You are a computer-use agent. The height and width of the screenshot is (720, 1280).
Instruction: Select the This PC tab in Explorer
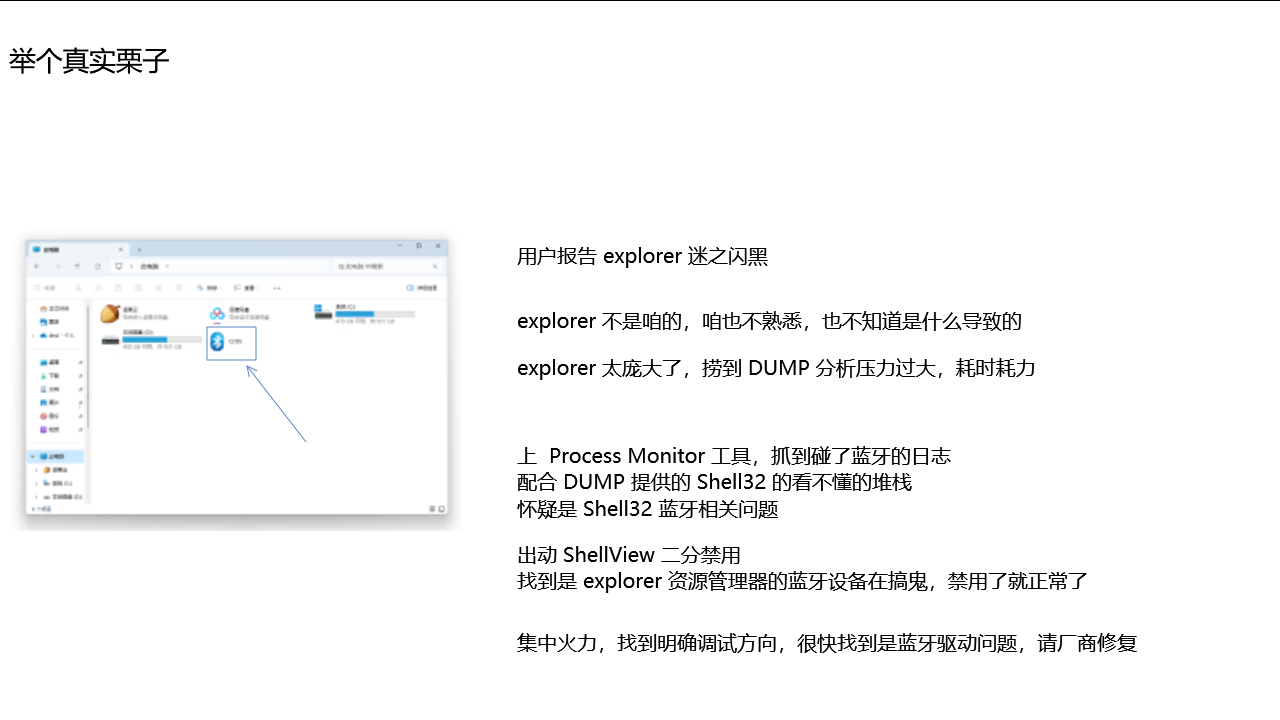coord(78,248)
